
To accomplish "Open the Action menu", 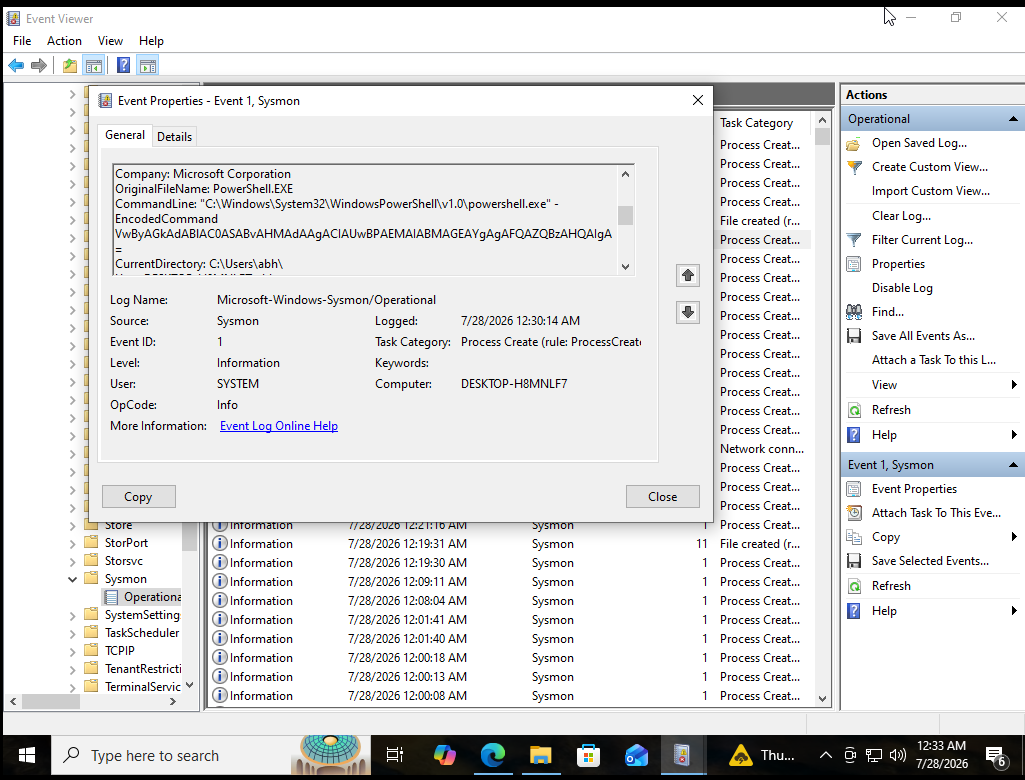I will (x=64, y=41).
